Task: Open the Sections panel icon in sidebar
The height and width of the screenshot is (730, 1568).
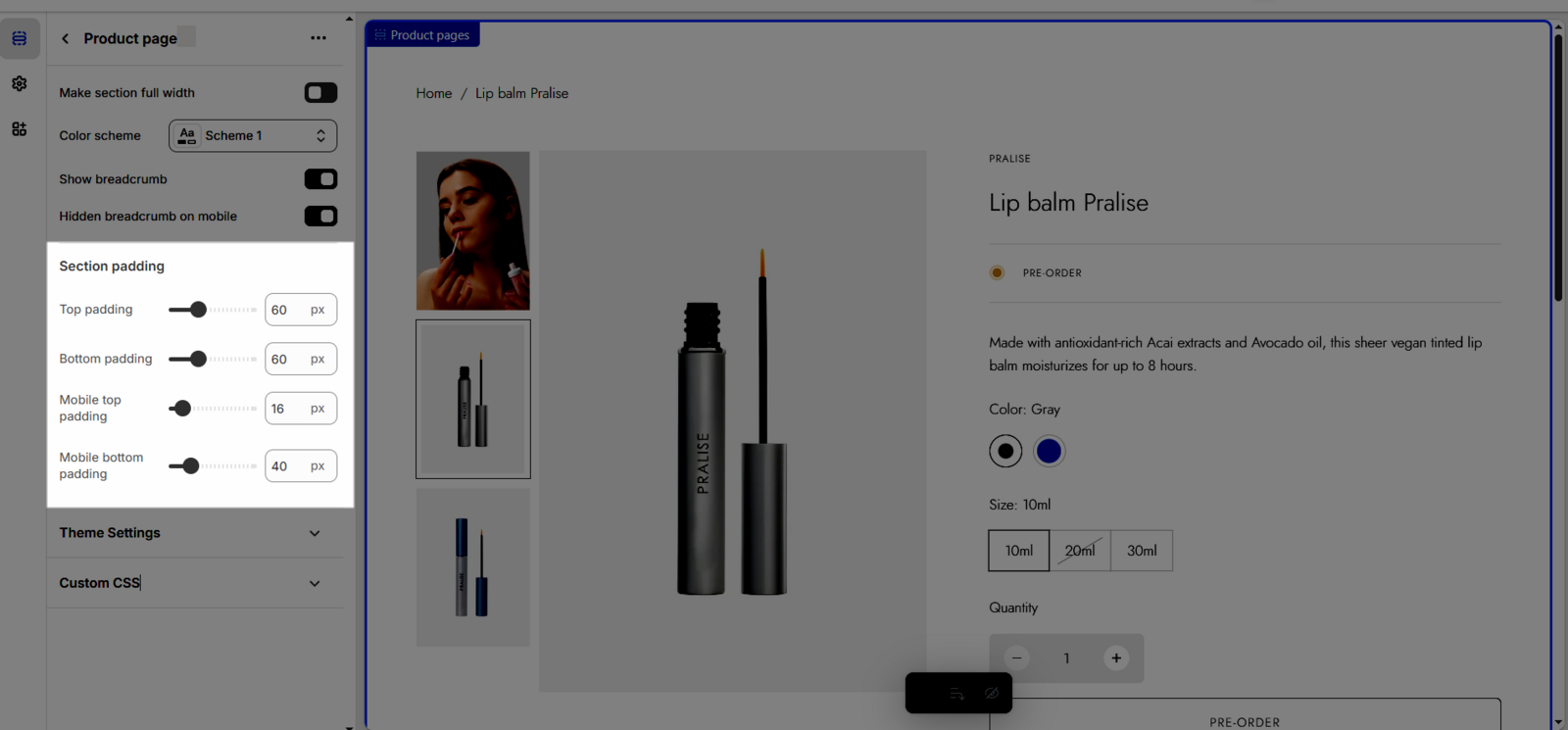Action: tap(20, 39)
